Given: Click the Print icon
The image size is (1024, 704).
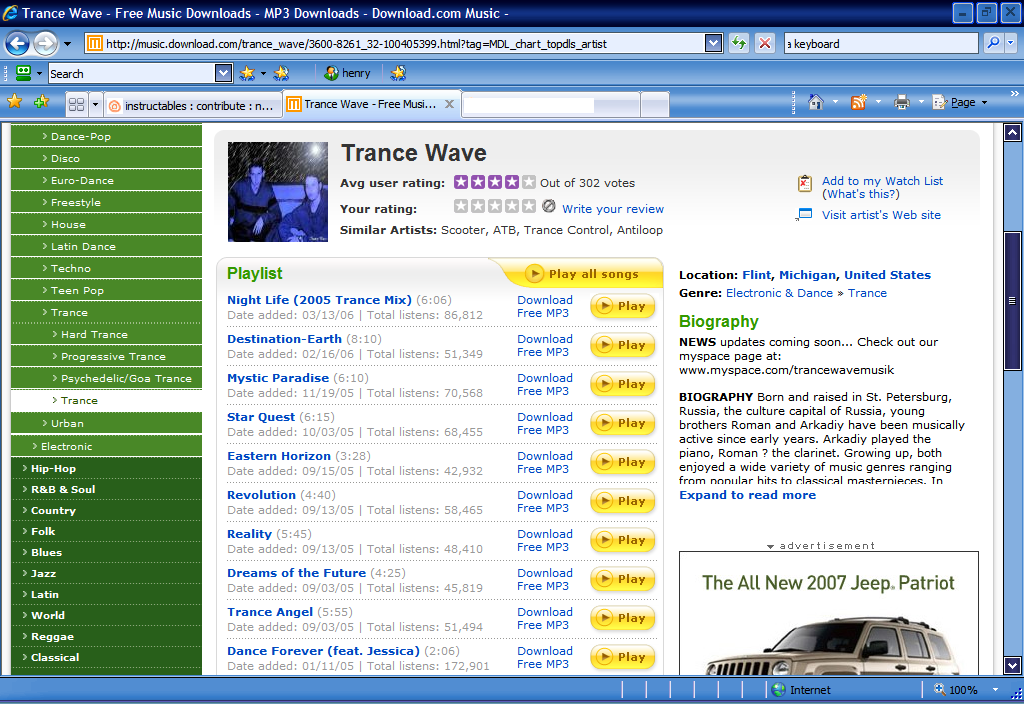Looking at the screenshot, I should tap(902, 102).
